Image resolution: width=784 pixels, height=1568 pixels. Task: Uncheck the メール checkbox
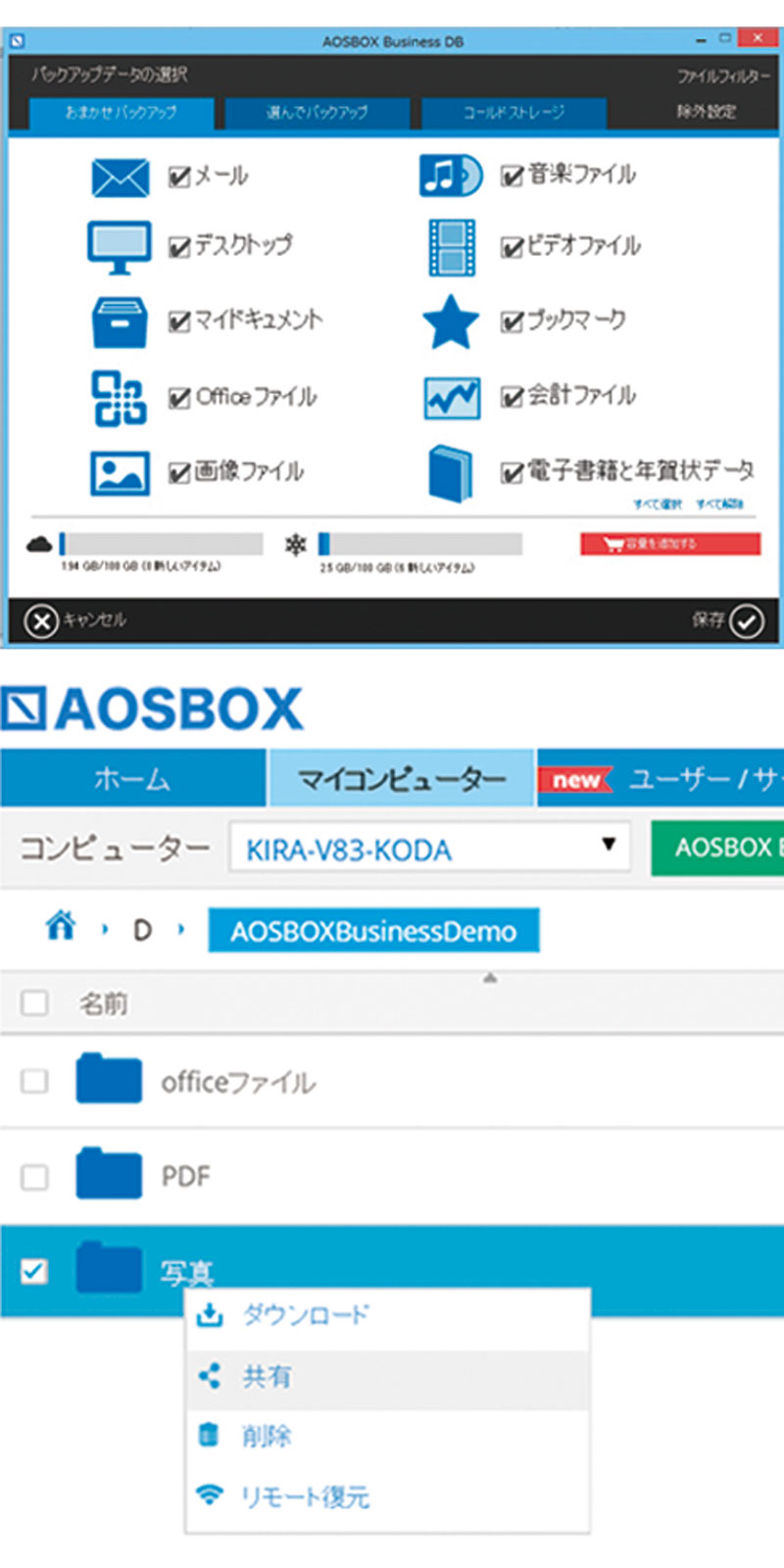[x=179, y=177]
